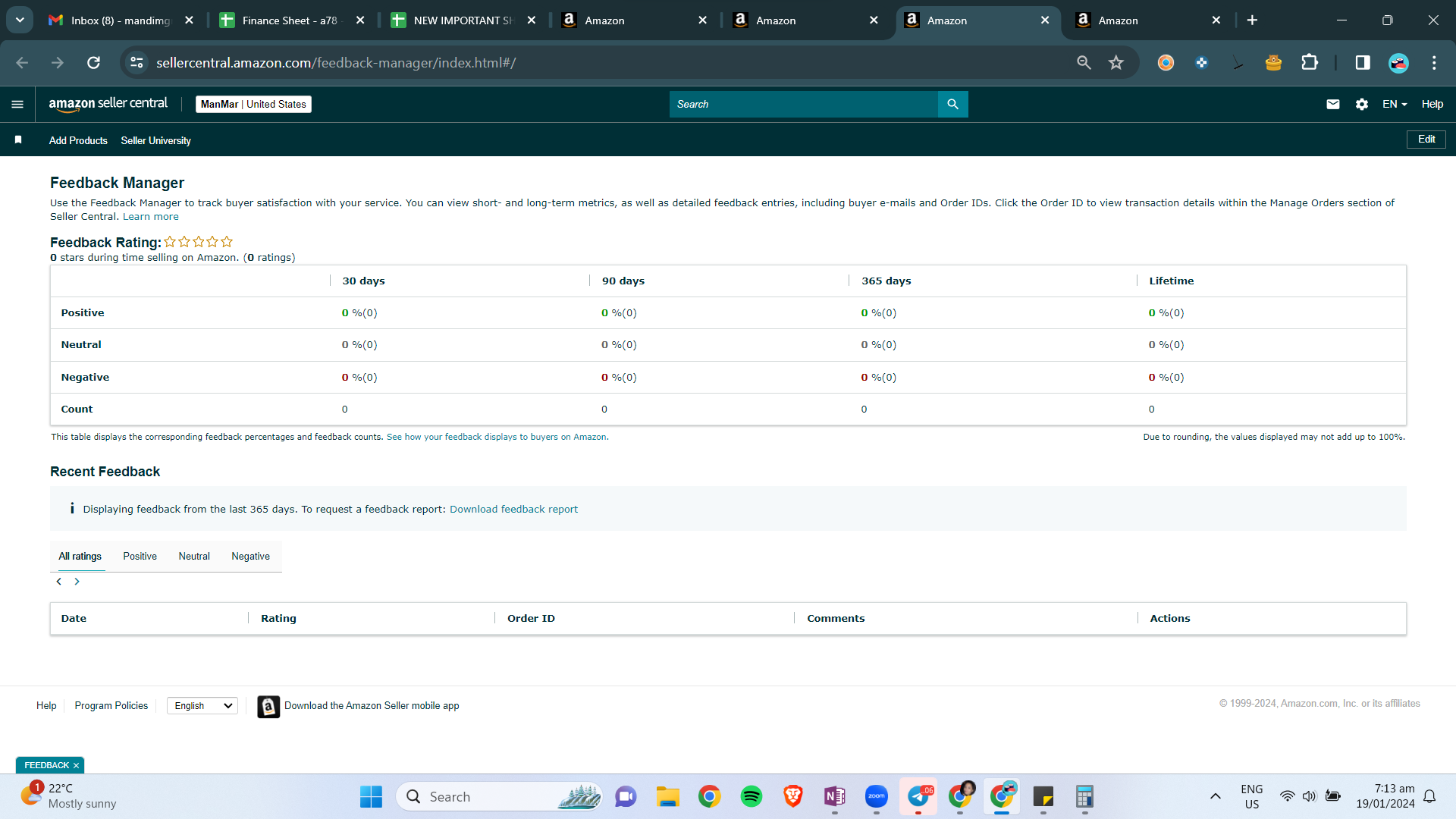The height and width of the screenshot is (819, 1456).
Task: Open the weather widget on taskbar
Action: click(x=68, y=796)
